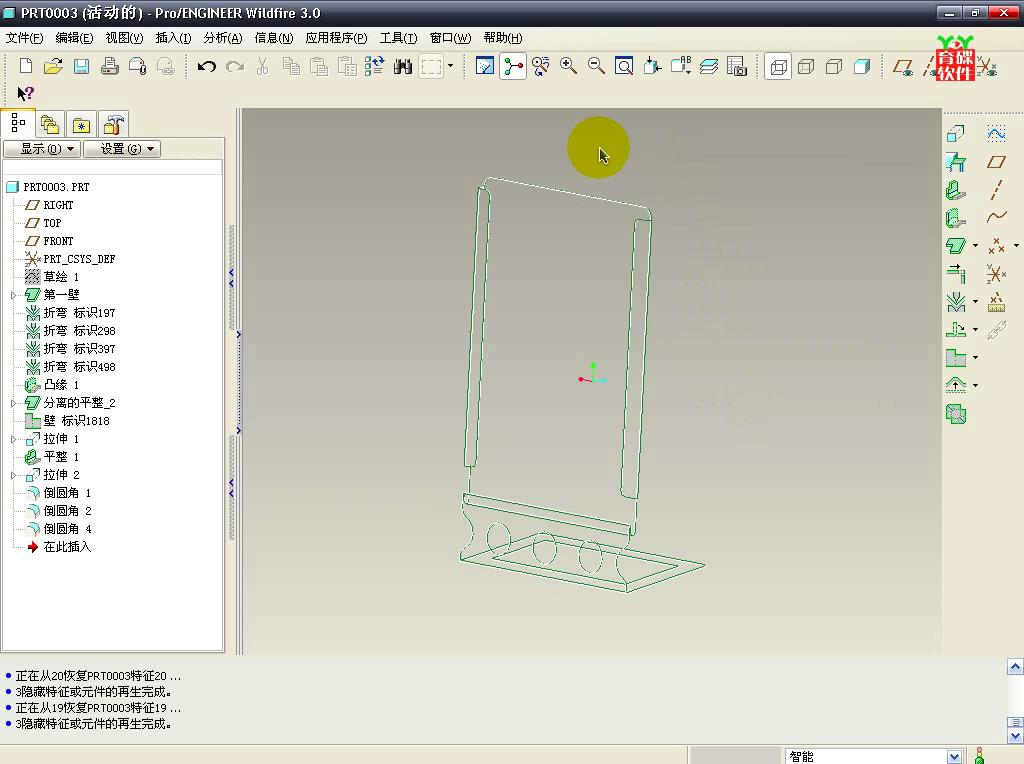Image resolution: width=1024 pixels, height=764 pixels.
Task: Open the 智能 selection filter dropdown
Action: (x=954, y=756)
